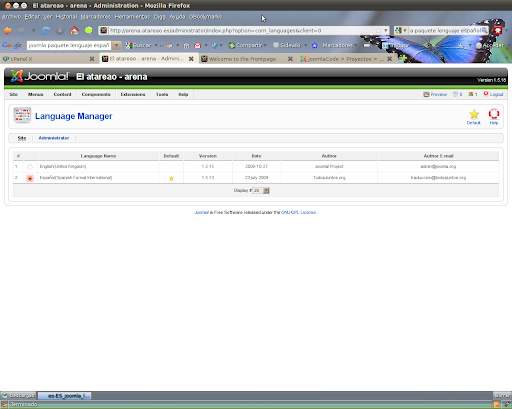This screenshot has height=409, width=512.
Task: Open the Compartir dropdown in the Google toolbar
Action: (265, 45)
